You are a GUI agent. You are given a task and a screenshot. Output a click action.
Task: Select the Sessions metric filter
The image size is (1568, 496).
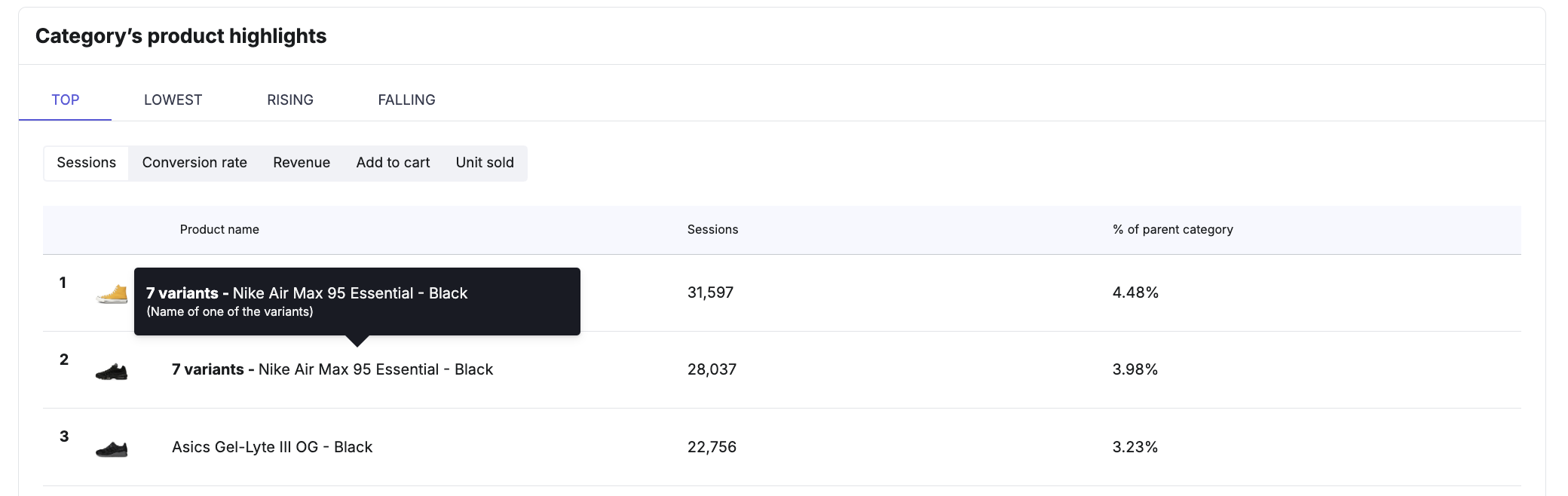[87, 163]
